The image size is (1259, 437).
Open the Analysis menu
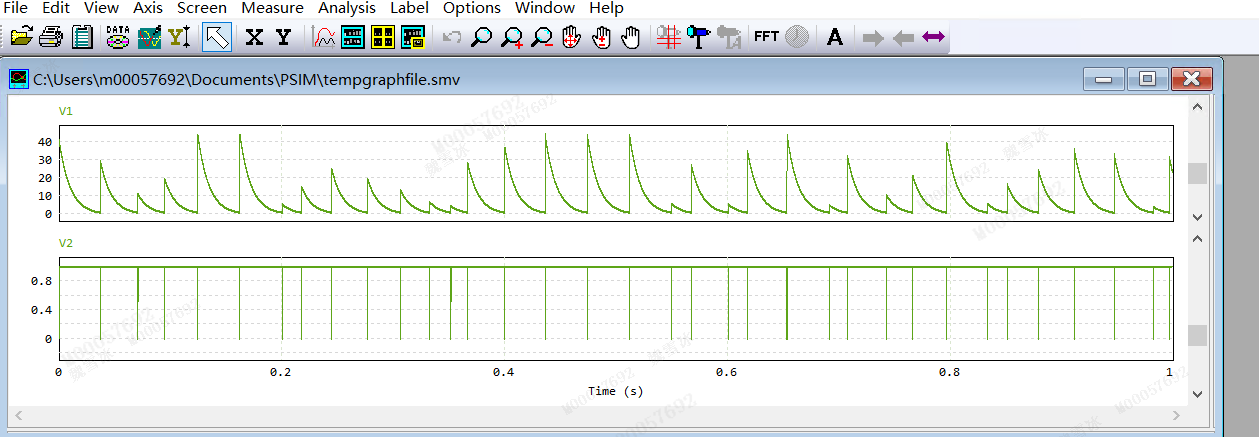[347, 8]
